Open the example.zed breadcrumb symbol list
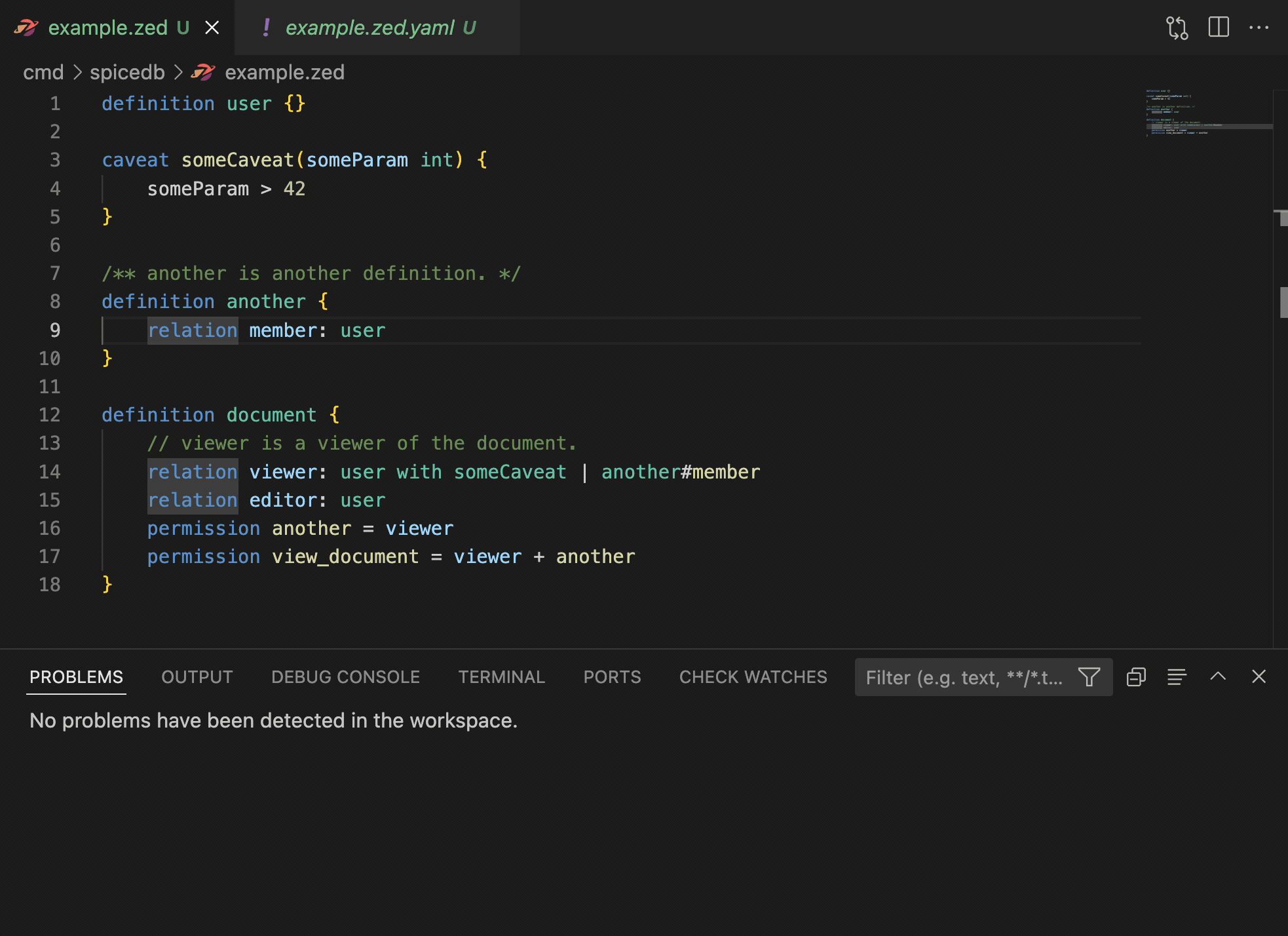Image resolution: width=1288 pixels, height=936 pixels. pyautogui.click(x=284, y=72)
